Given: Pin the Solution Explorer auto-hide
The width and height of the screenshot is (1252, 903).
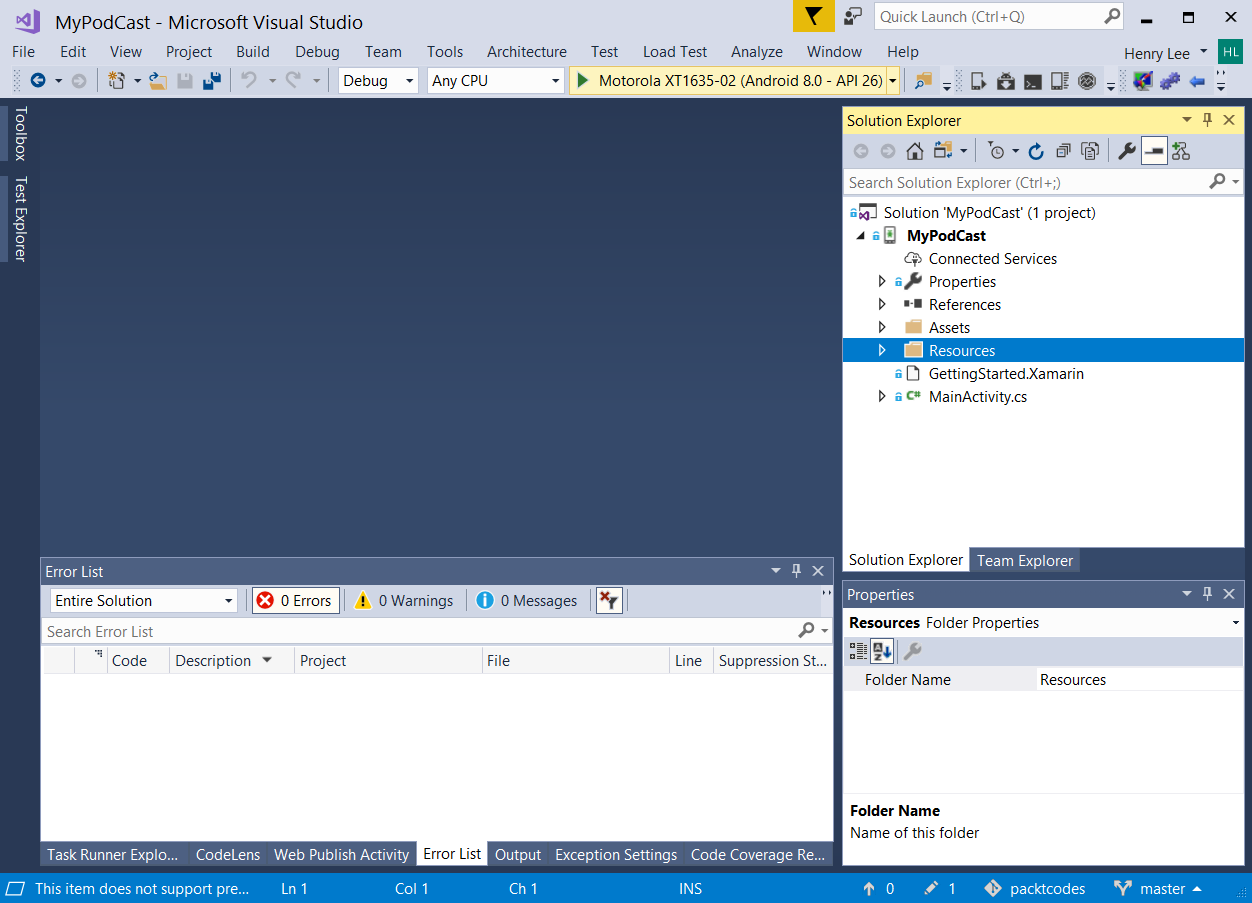Looking at the screenshot, I should tap(1207, 120).
